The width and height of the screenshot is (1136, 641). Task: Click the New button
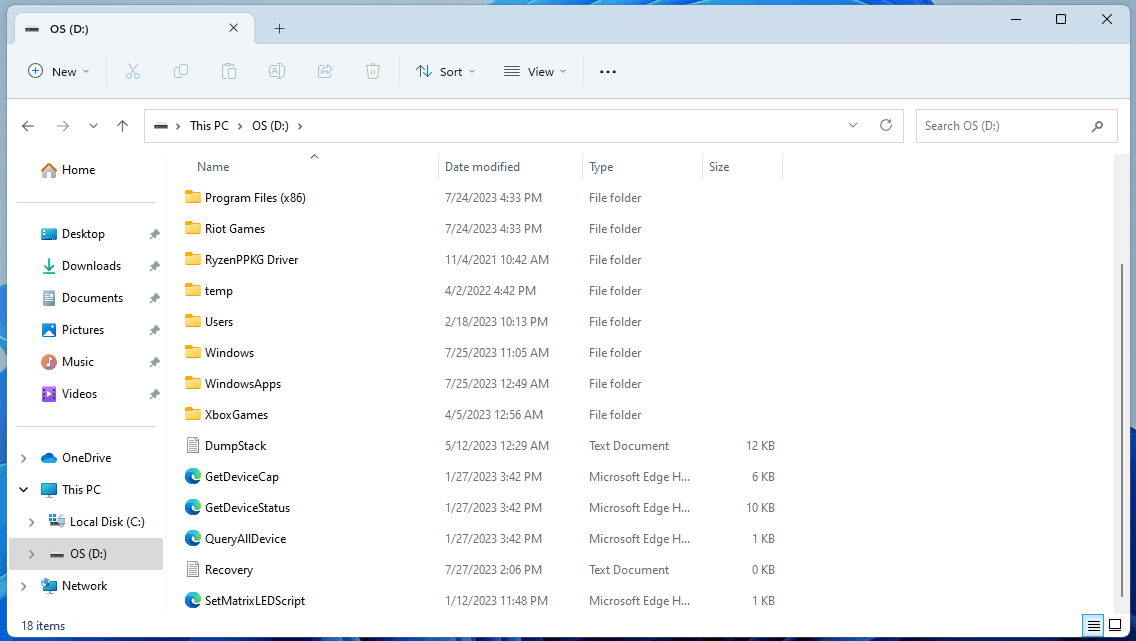tap(59, 71)
